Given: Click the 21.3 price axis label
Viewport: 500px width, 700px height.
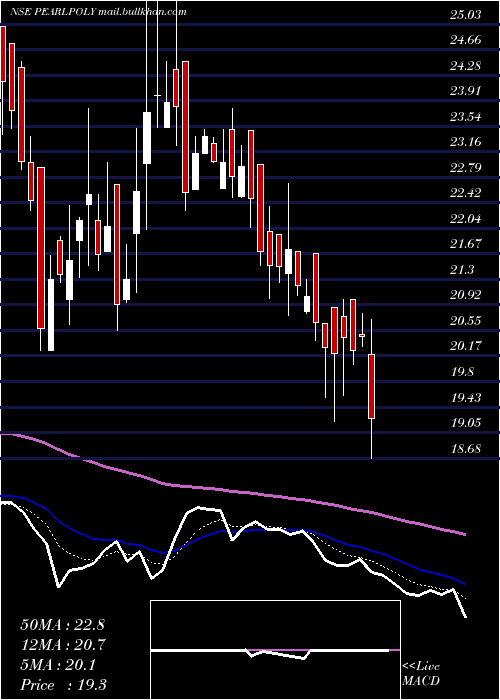Looking at the screenshot, I should coord(462,271).
